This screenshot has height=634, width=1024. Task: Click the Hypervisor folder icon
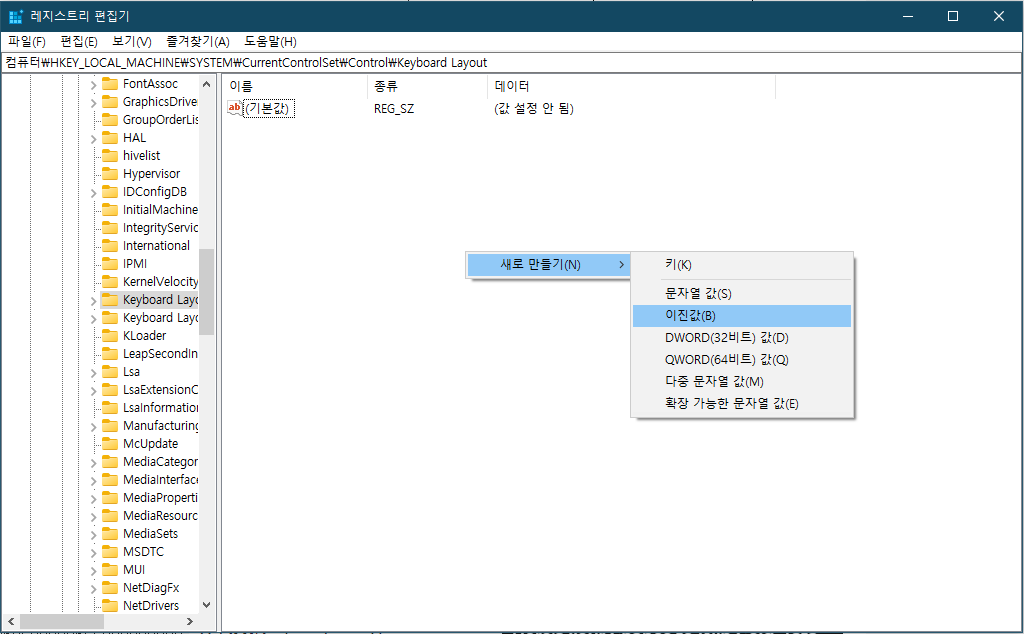110,173
